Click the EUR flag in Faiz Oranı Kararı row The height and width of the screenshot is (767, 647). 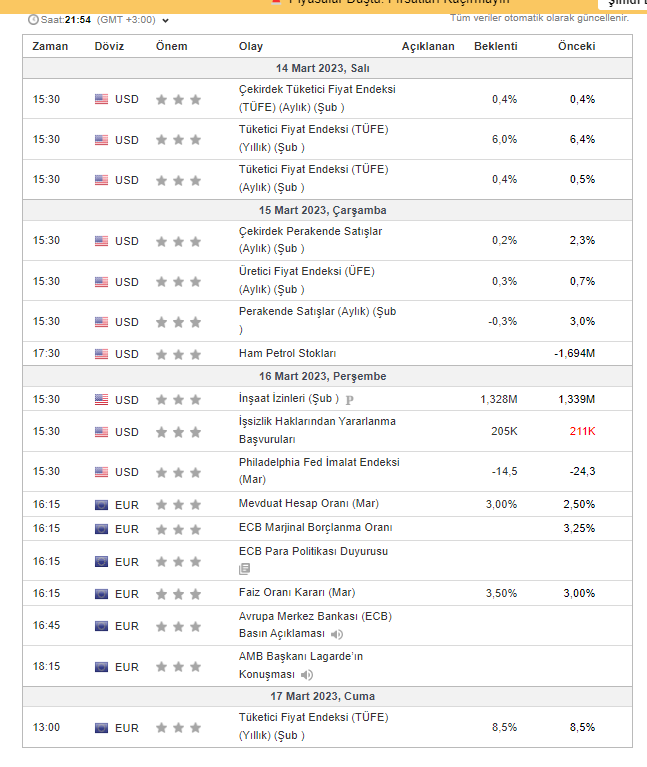(102, 594)
